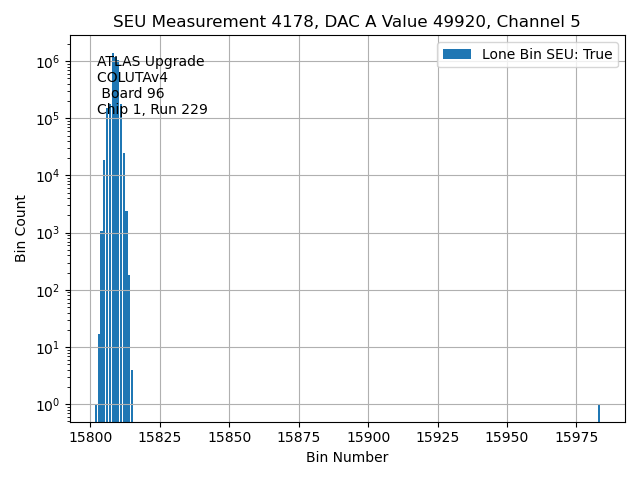Click the 'COLUTAv4' annotation text

point(132,78)
